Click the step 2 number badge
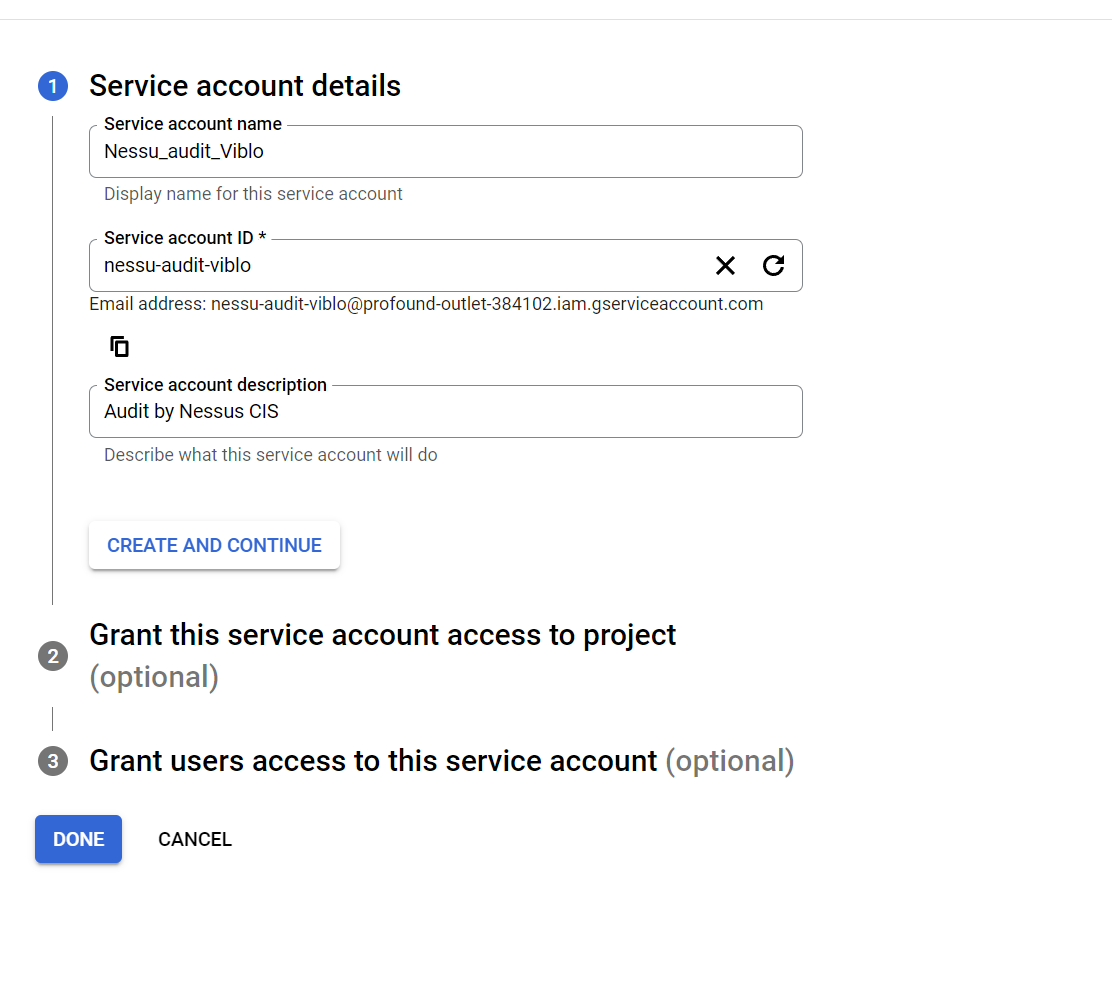This screenshot has width=1112, height=1003. [53, 657]
